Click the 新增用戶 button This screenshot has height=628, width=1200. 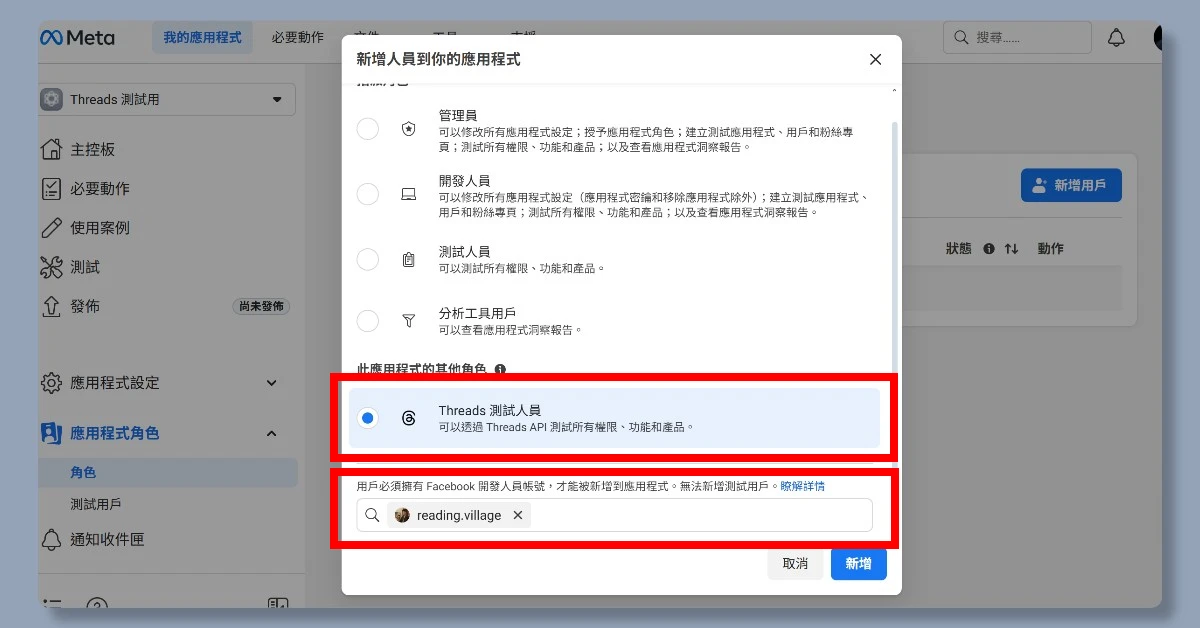point(1071,185)
